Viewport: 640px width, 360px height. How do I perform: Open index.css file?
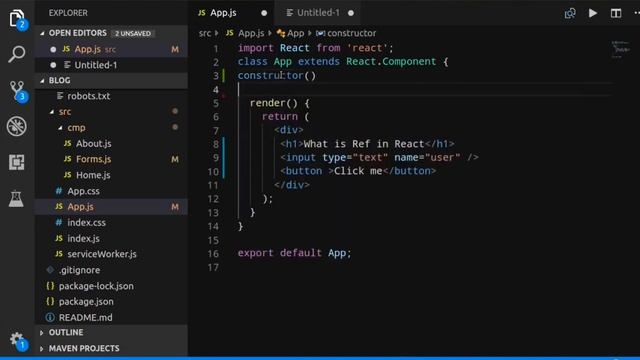point(86,222)
